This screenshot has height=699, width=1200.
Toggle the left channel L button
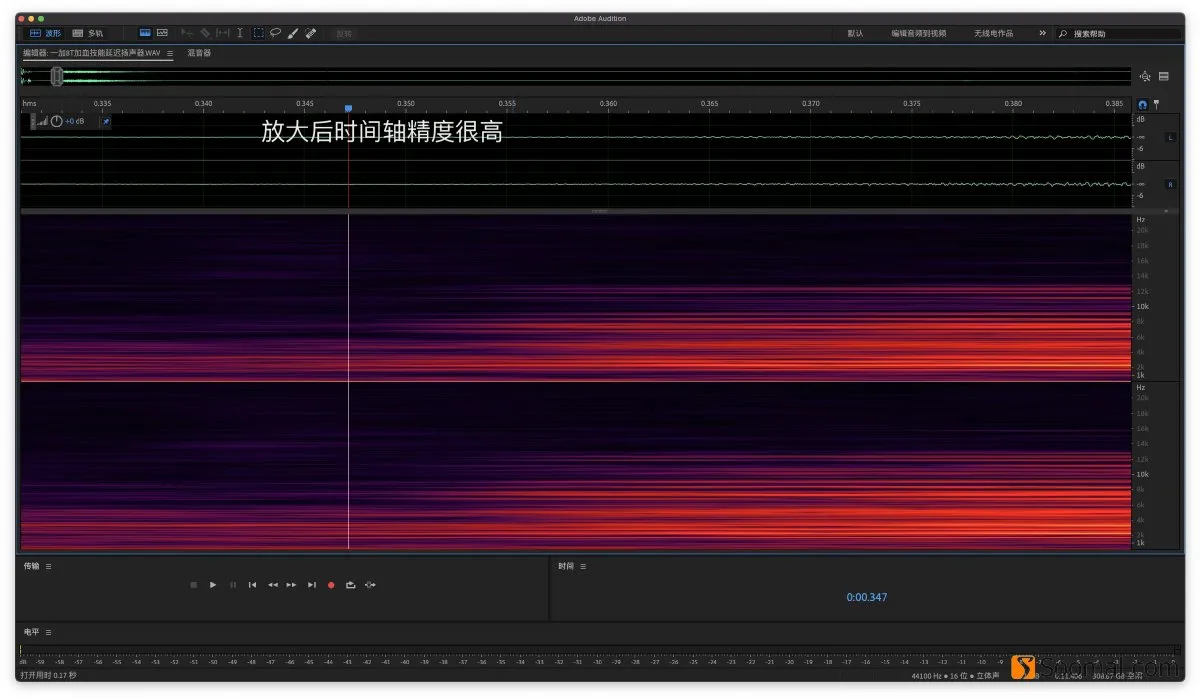pos(1170,137)
